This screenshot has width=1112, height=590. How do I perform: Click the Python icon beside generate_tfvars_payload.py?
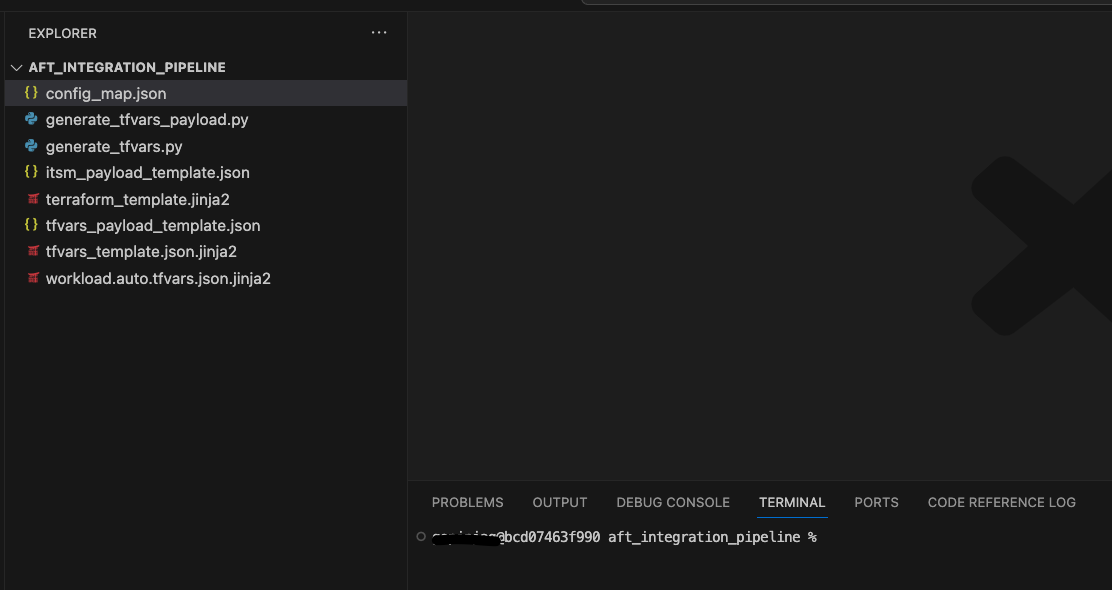33,119
